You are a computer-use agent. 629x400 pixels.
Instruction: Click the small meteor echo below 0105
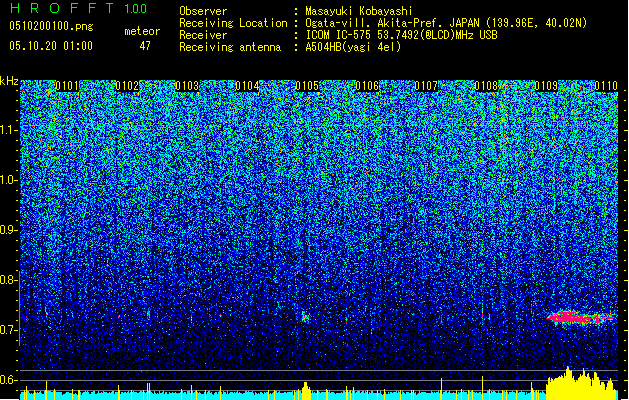[305, 317]
